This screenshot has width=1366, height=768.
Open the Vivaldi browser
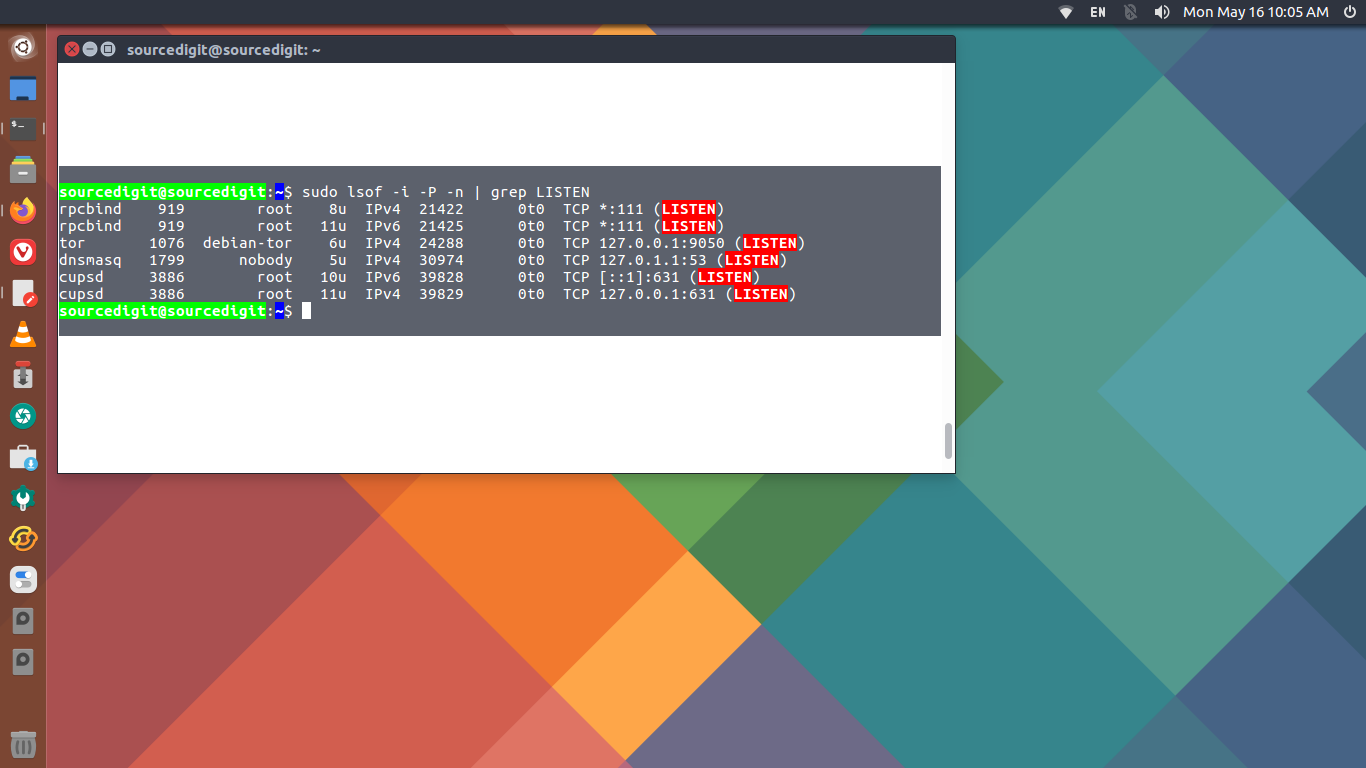tap(23, 252)
